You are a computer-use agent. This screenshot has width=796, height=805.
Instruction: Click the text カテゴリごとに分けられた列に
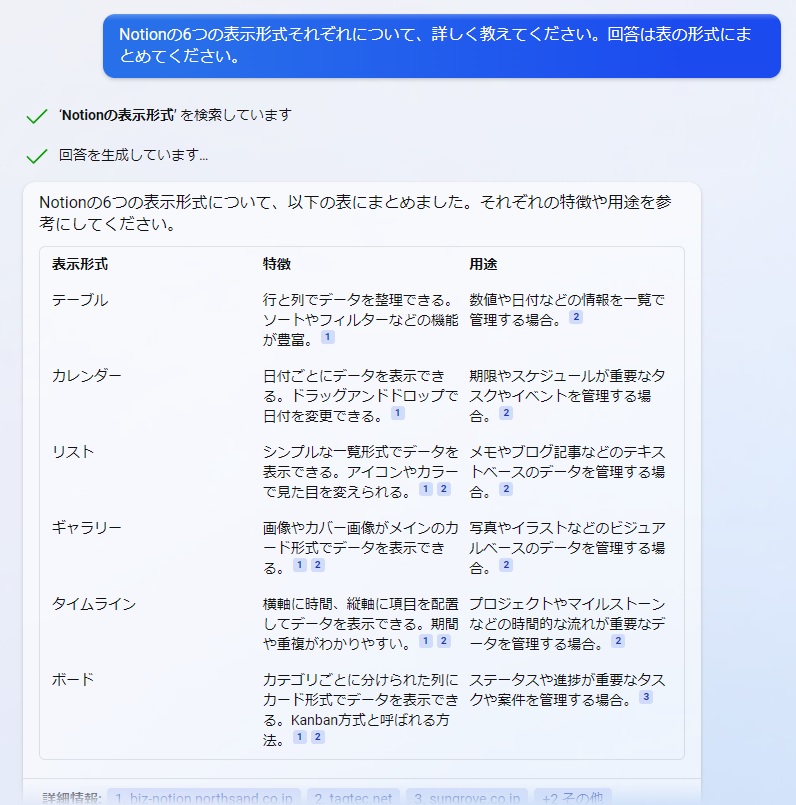(x=361, y=680)
